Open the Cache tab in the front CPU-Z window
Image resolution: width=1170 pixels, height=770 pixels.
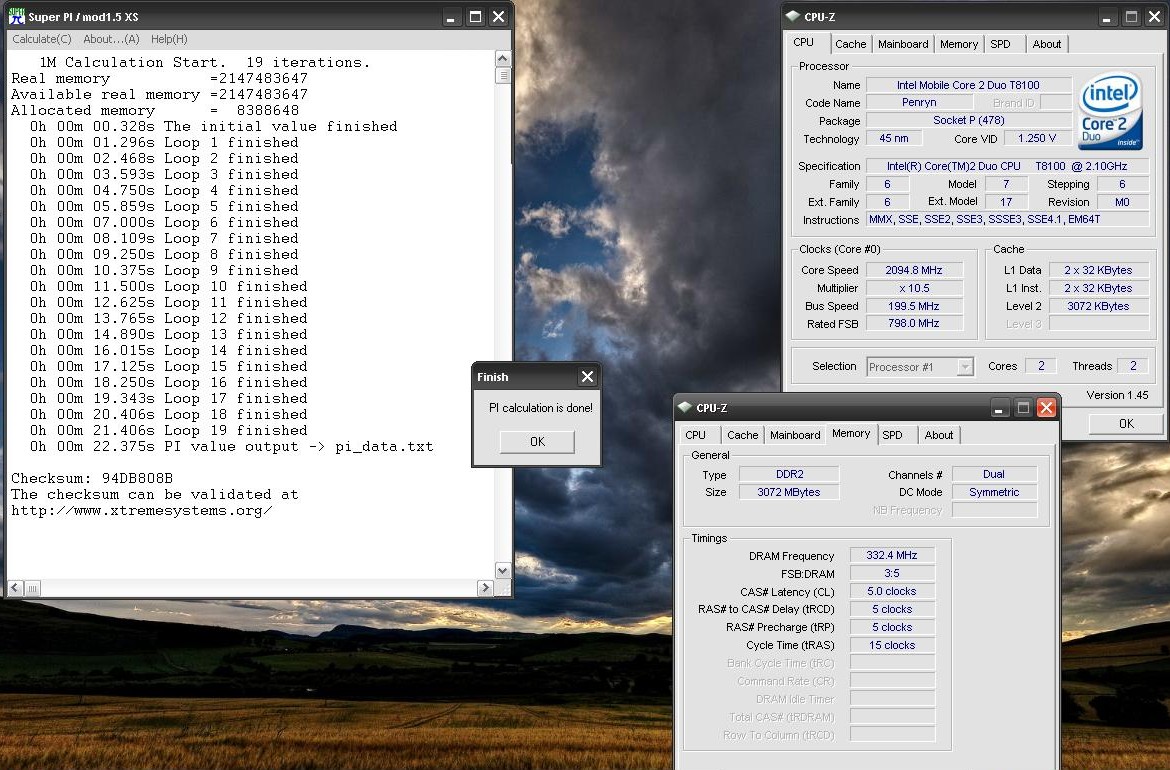pyautogui.click(x=742, y=435)
